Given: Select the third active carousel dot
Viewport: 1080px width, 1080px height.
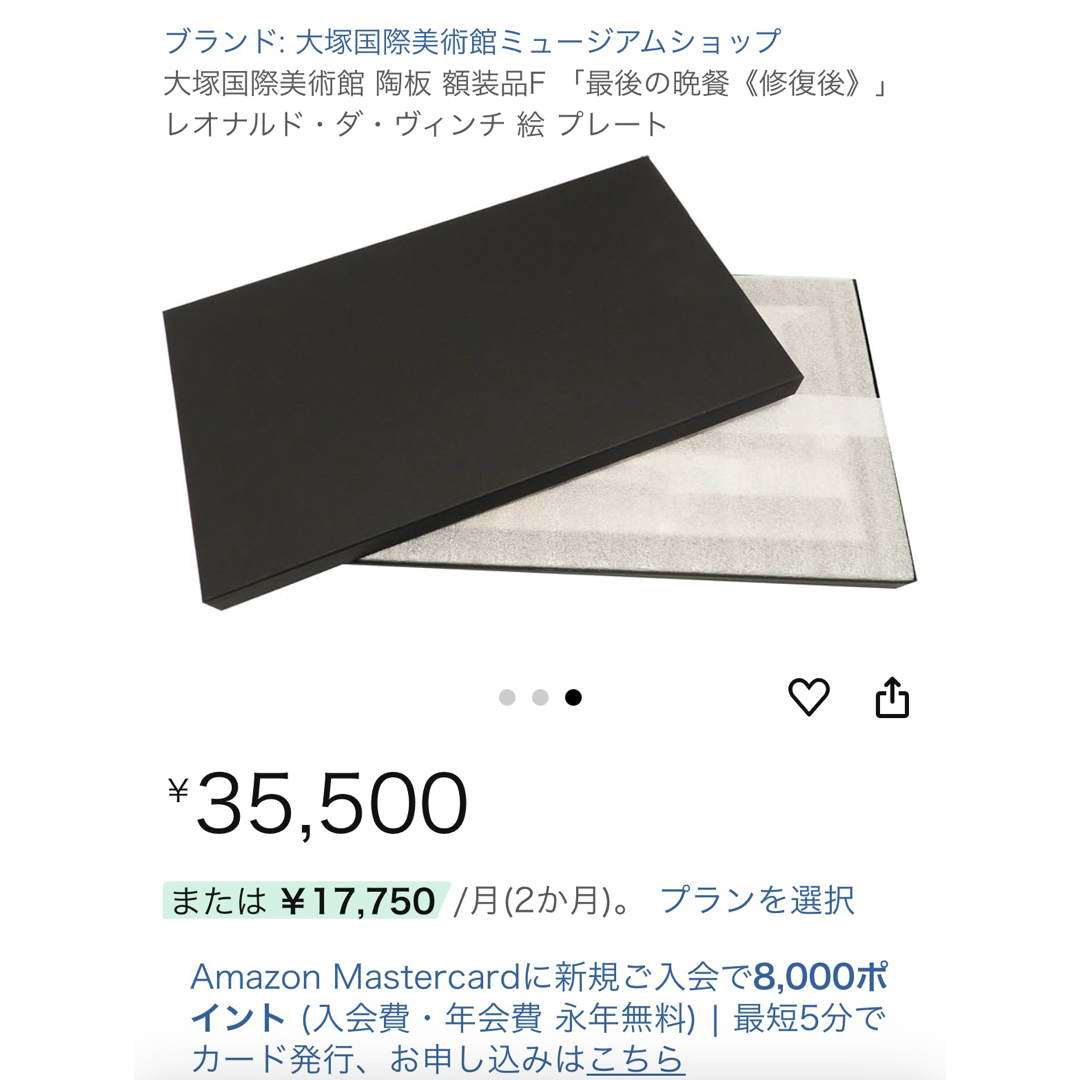Looking at the screenshot, I should (573, 698).
